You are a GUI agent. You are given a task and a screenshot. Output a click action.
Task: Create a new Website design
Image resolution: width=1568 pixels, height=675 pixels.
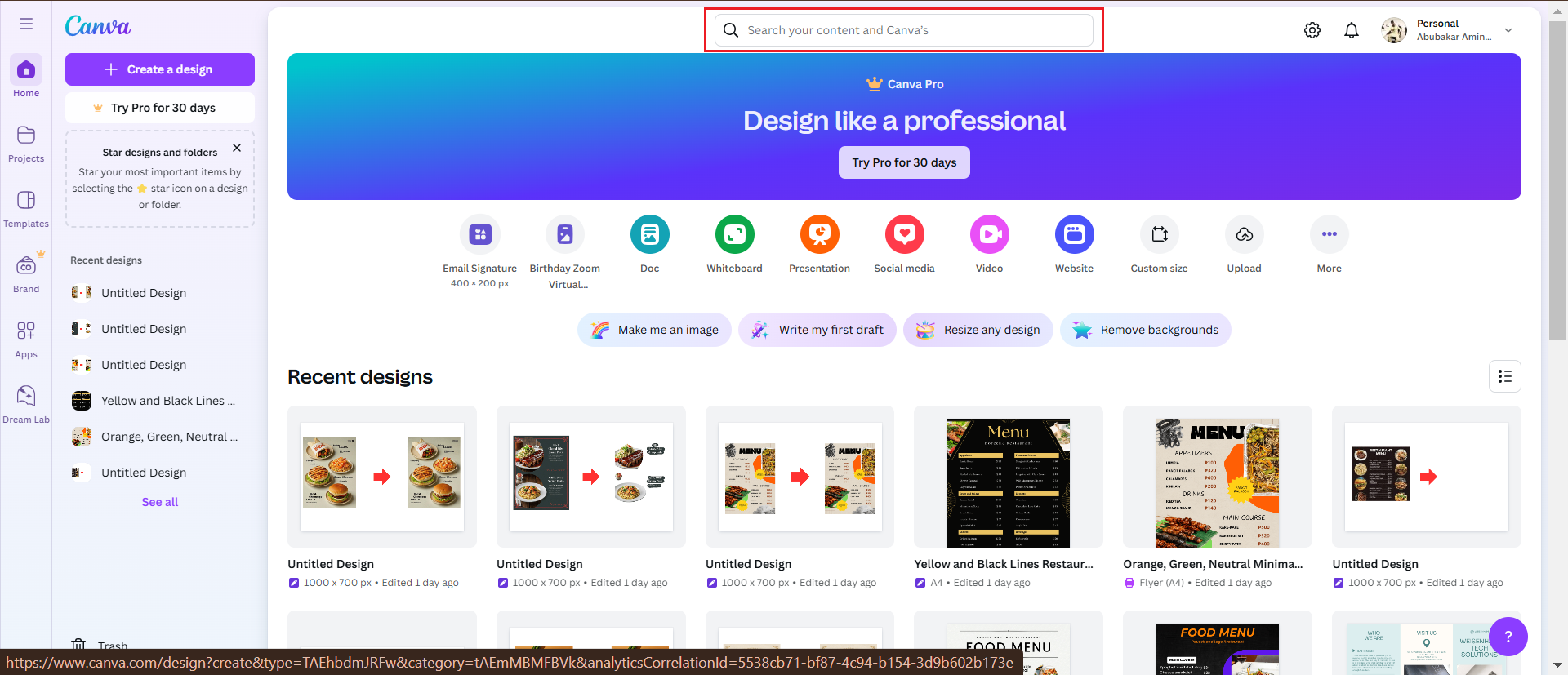pos(1075,234)
